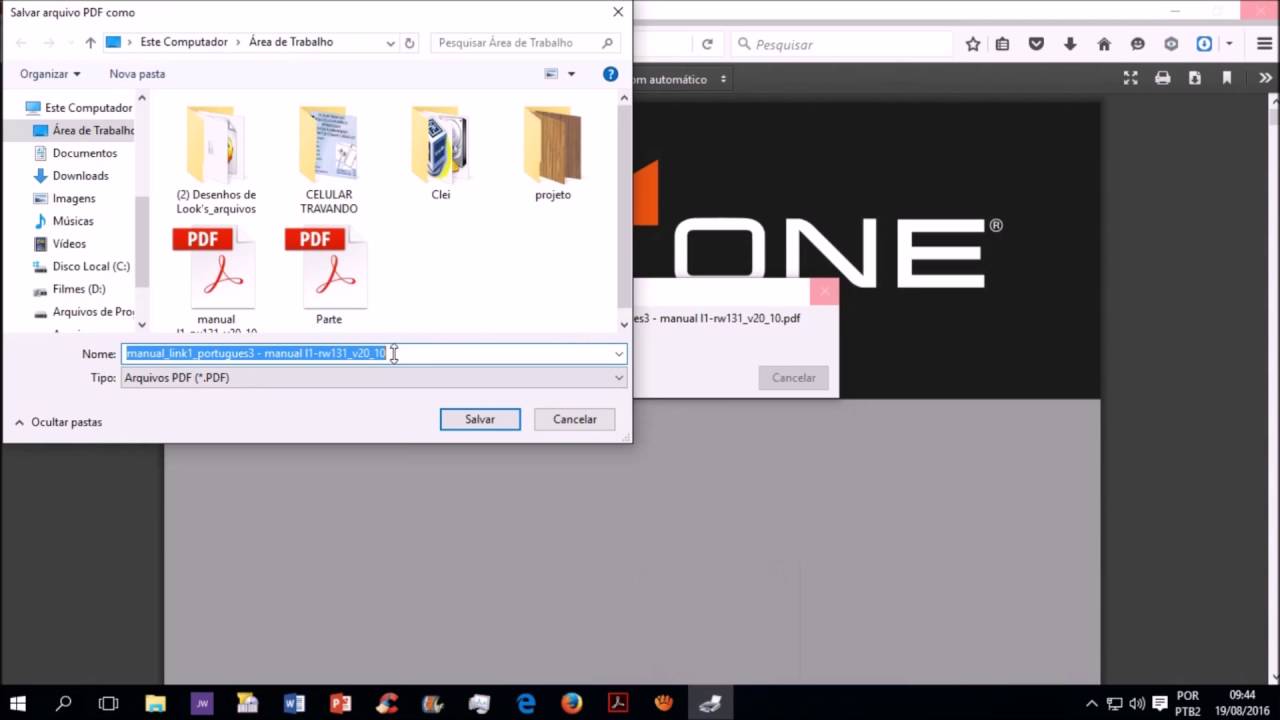
Task: Select Vídeos in the sidebar
Action: (60, 244)
